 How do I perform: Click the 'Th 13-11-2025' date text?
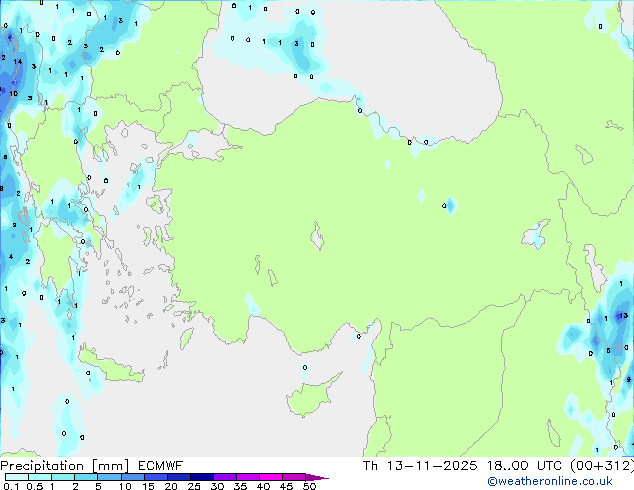pos(420,466)
